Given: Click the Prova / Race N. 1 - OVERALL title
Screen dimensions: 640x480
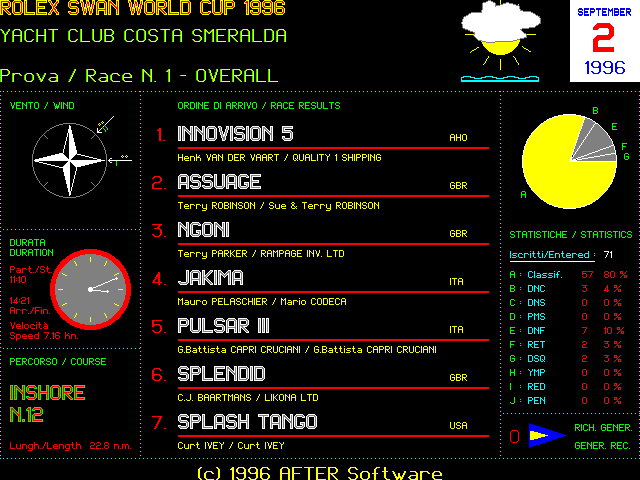Looking at the screenshot, I should coord(139,76).
